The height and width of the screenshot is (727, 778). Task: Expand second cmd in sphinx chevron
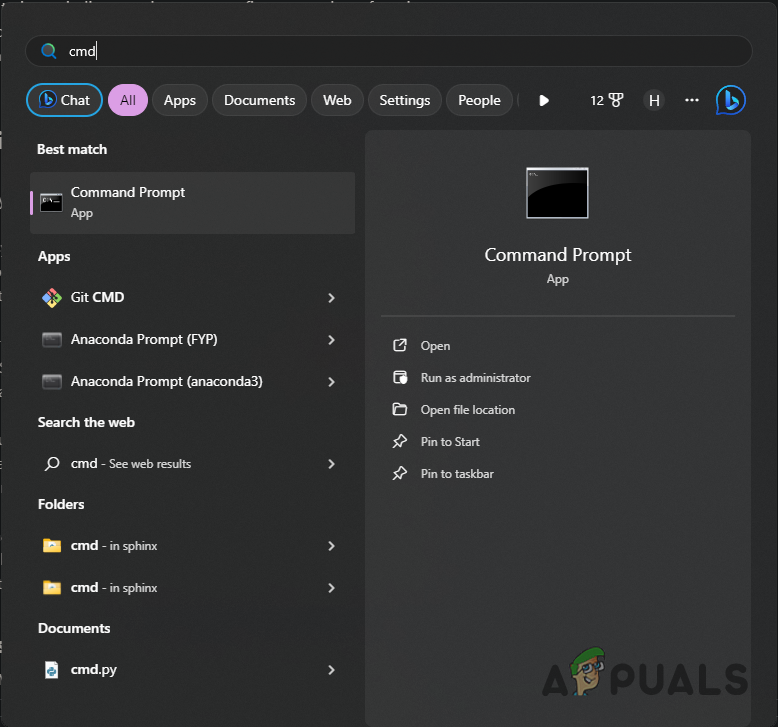[331, 588]
